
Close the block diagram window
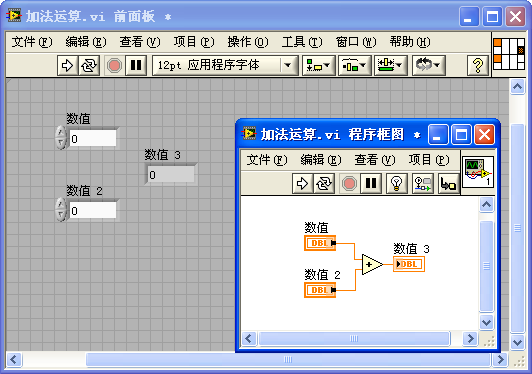tap(484, 135)
